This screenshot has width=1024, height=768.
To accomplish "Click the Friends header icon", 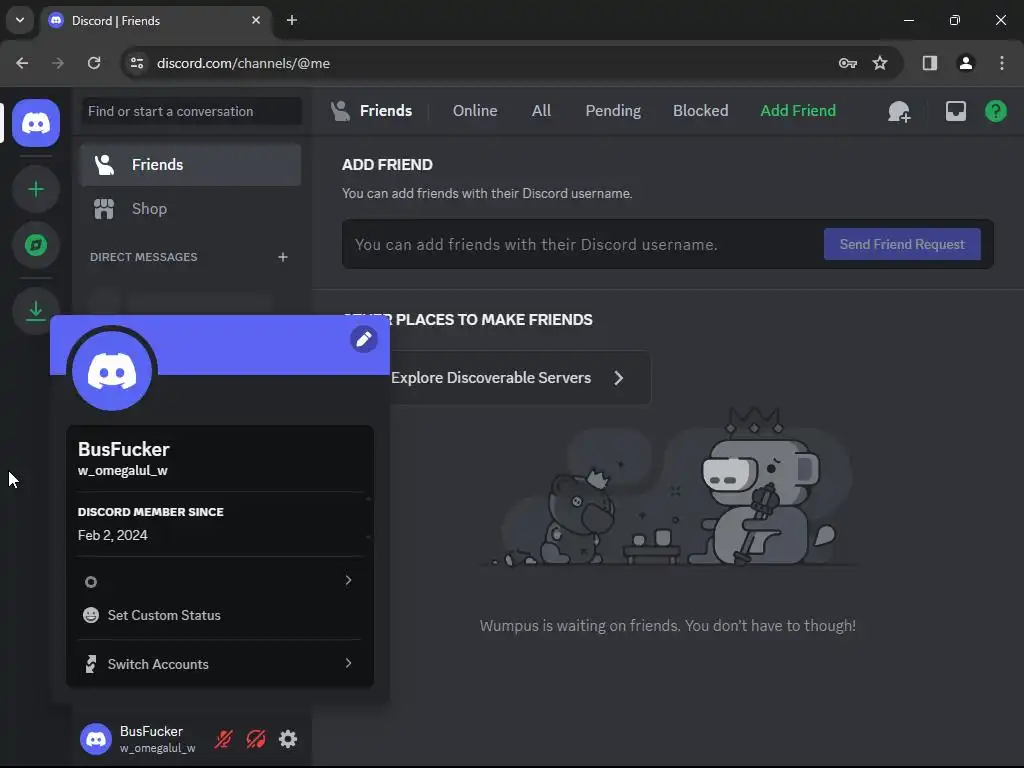I will [x=340, y=111].
